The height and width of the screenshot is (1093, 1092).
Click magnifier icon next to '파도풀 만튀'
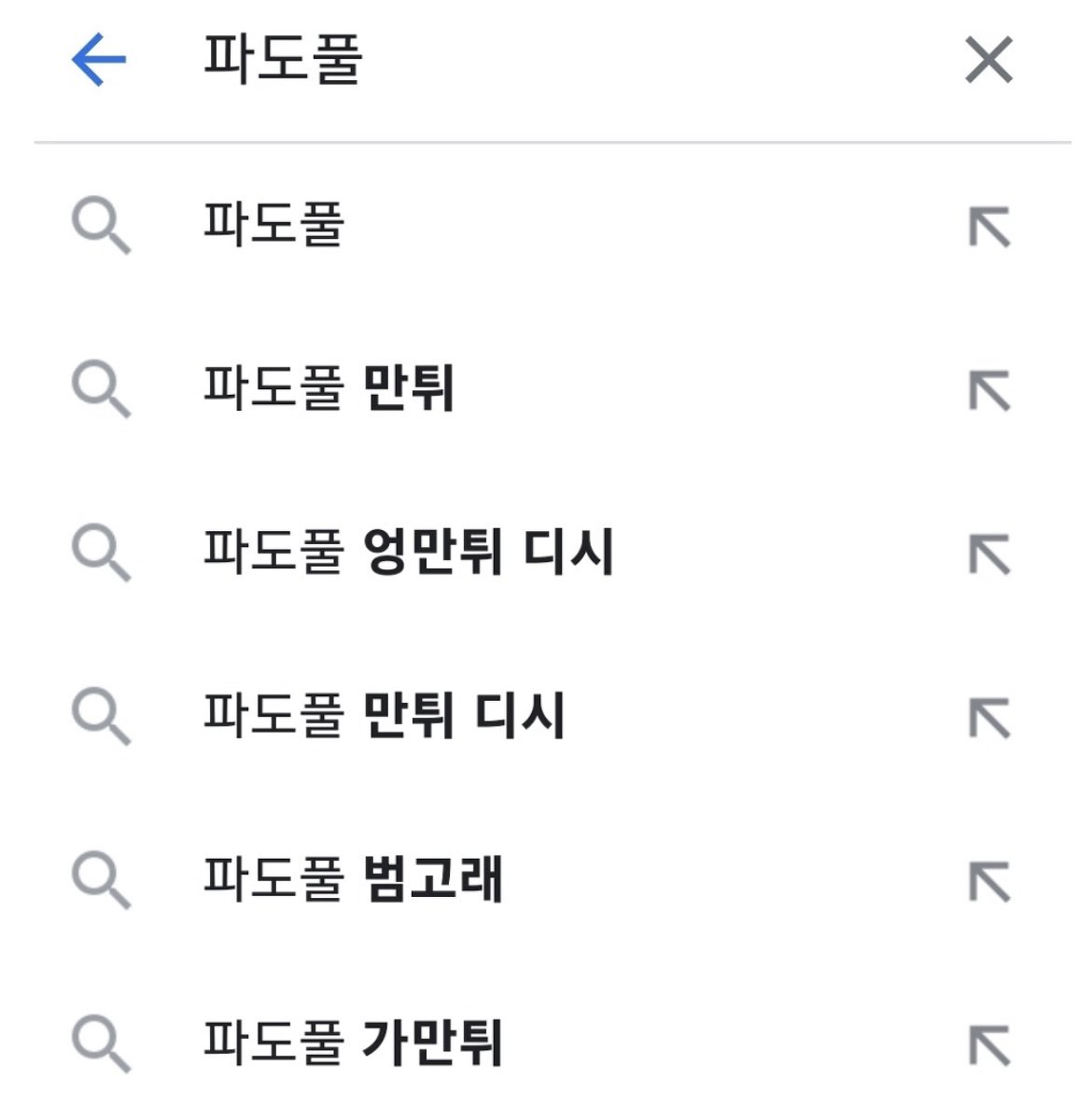pyautogui.click(x=101, y=390)
